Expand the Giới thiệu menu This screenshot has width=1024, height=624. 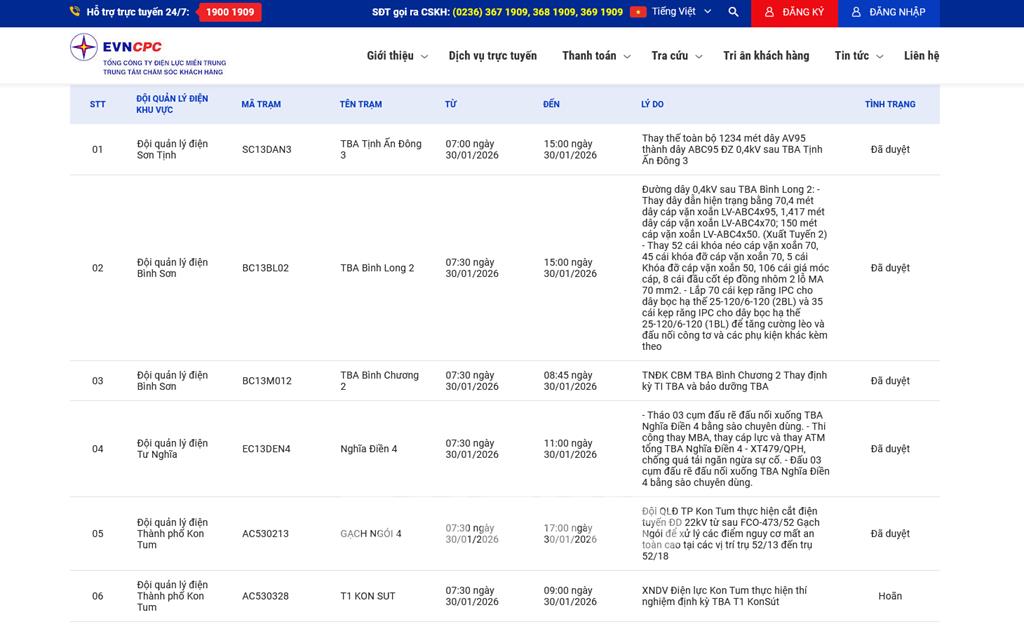click(x=397, y=56)
